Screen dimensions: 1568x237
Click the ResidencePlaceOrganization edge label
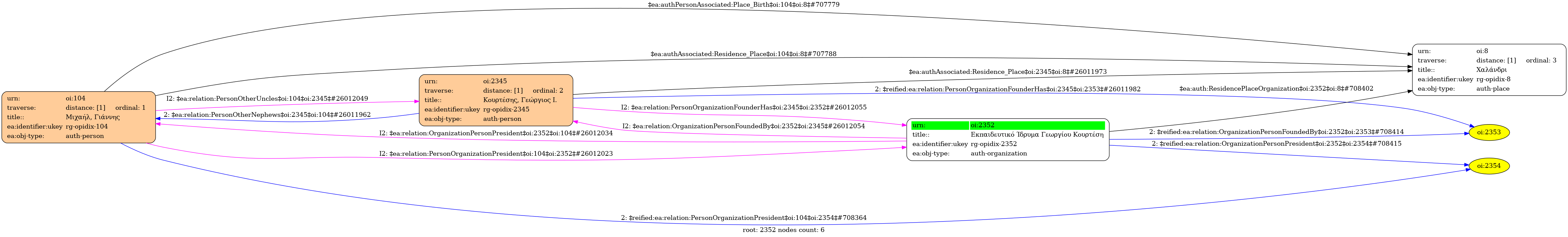1276,89
